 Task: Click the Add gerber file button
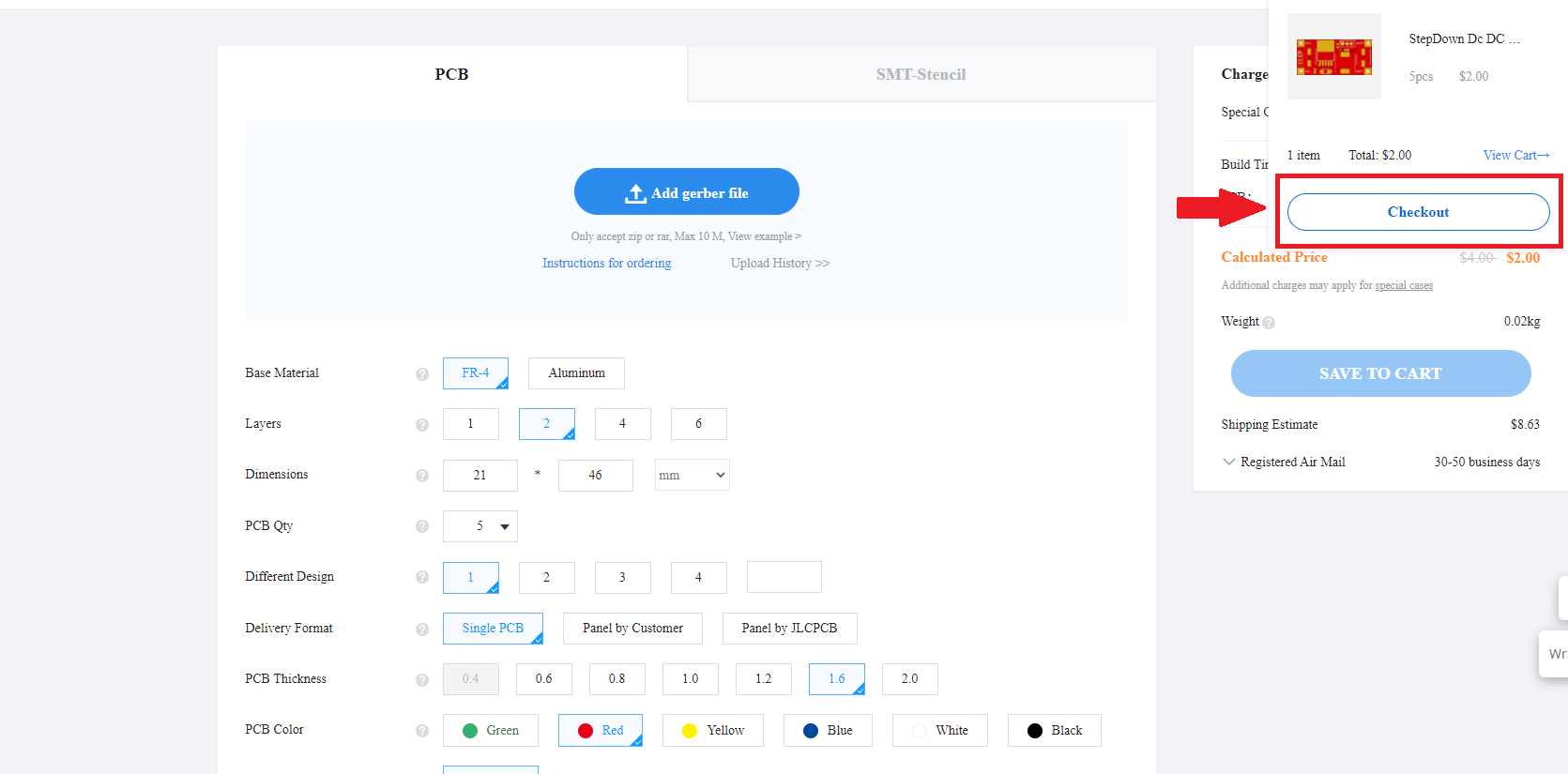click(x=687, y=192)
